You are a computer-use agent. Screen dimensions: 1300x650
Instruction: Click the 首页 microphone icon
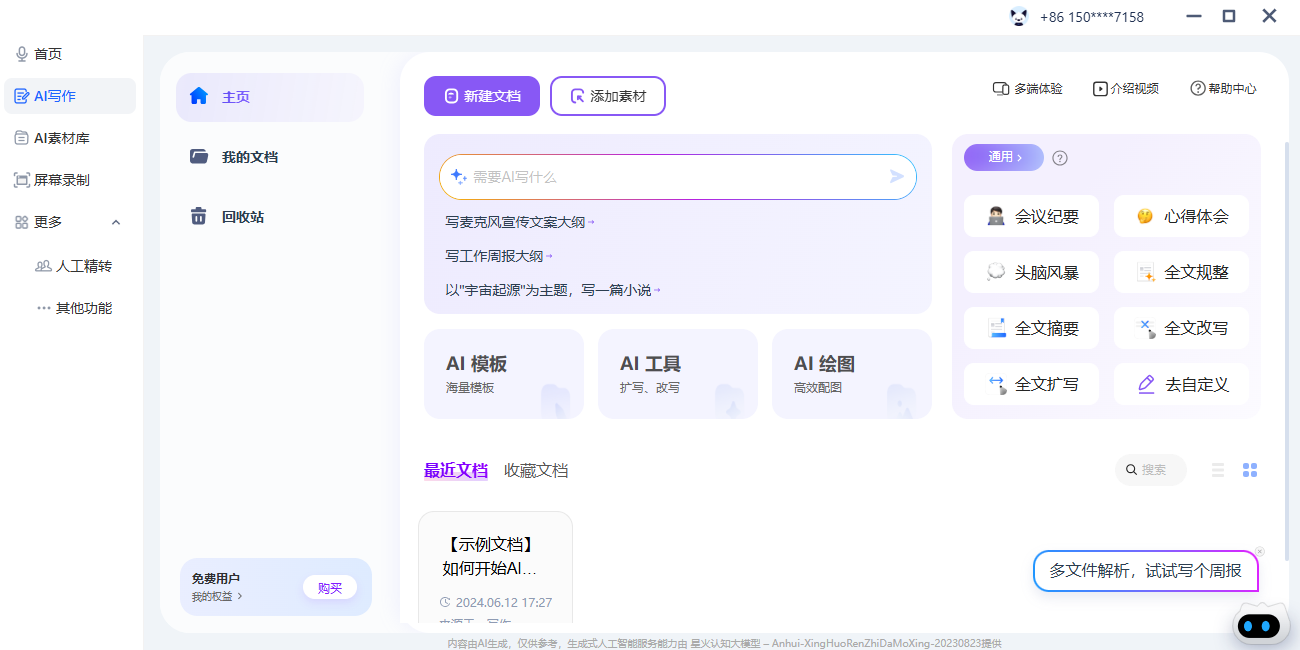pos(22,54)
